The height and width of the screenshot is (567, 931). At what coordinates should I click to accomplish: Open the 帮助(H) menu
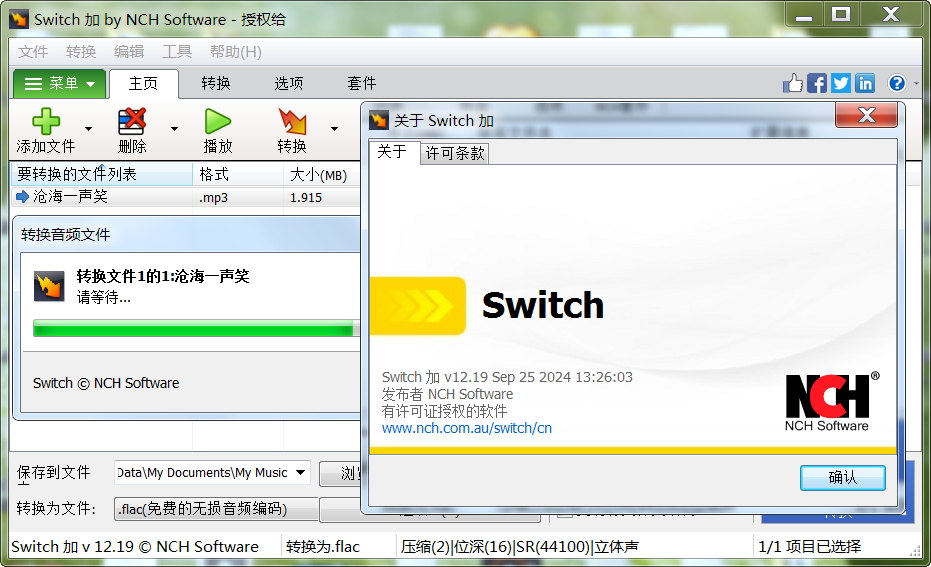(x=236, y=52)
